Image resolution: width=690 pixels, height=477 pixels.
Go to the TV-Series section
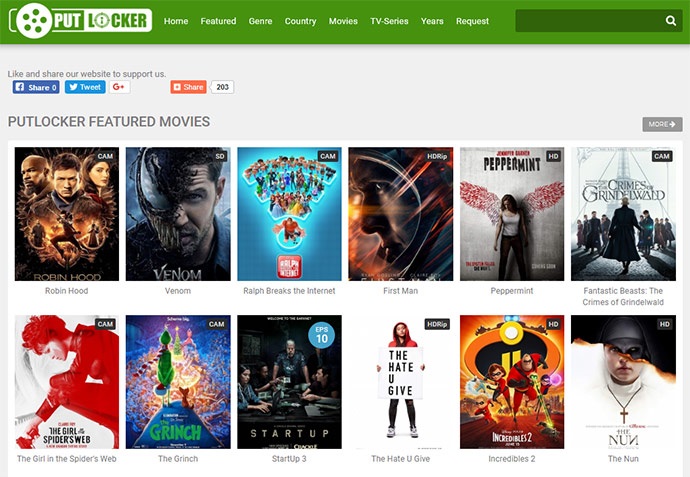pos(389,21)
